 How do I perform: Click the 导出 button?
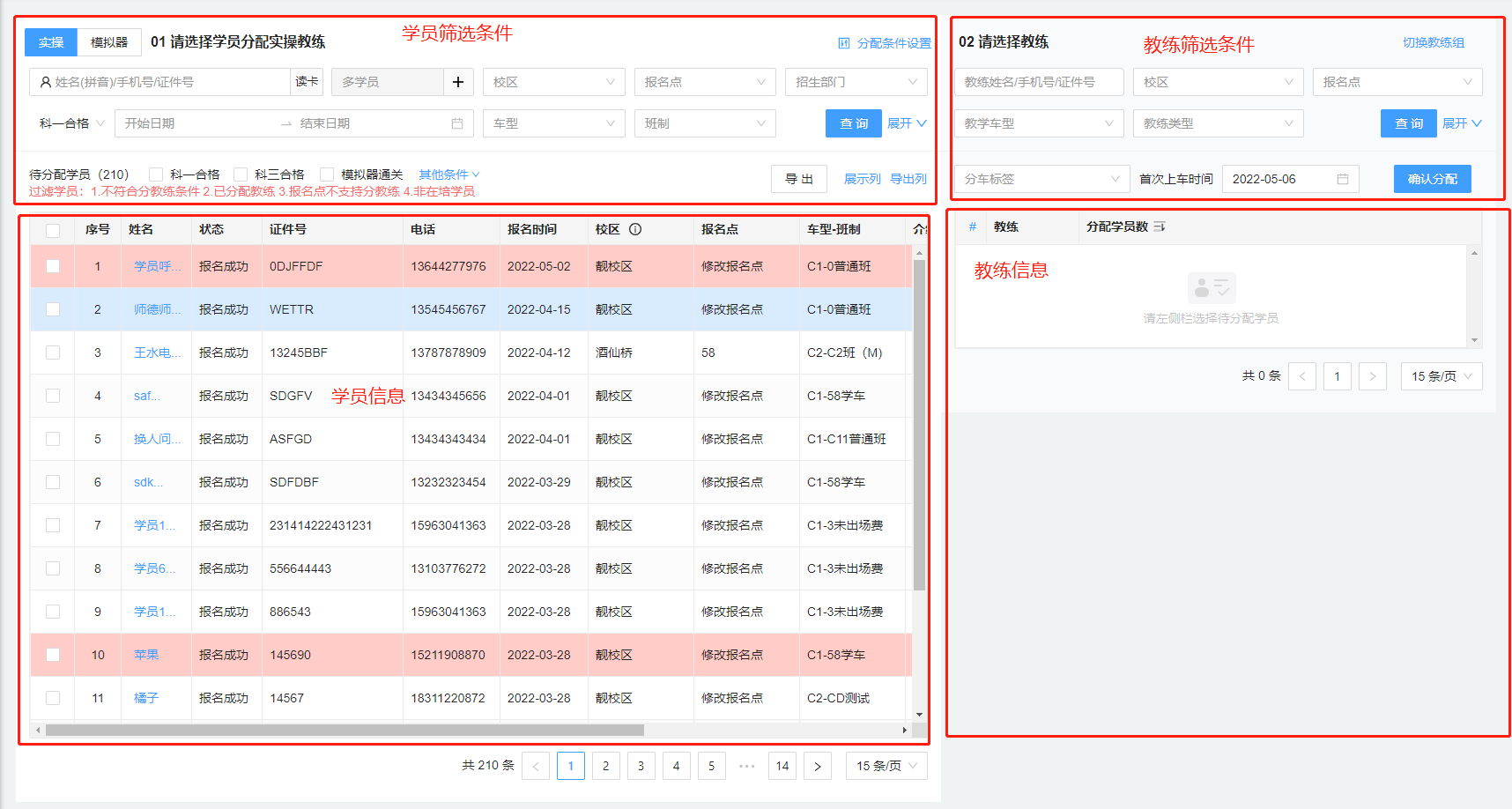click(799, 179)
